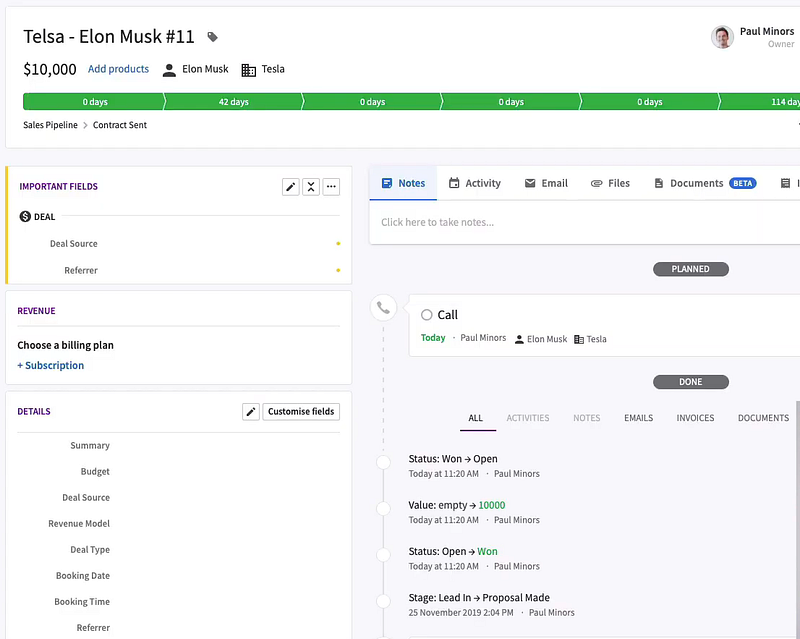Click the Add products link
Image resolution: width=800 pixels, height=639 pixels.
click(118, 69)
